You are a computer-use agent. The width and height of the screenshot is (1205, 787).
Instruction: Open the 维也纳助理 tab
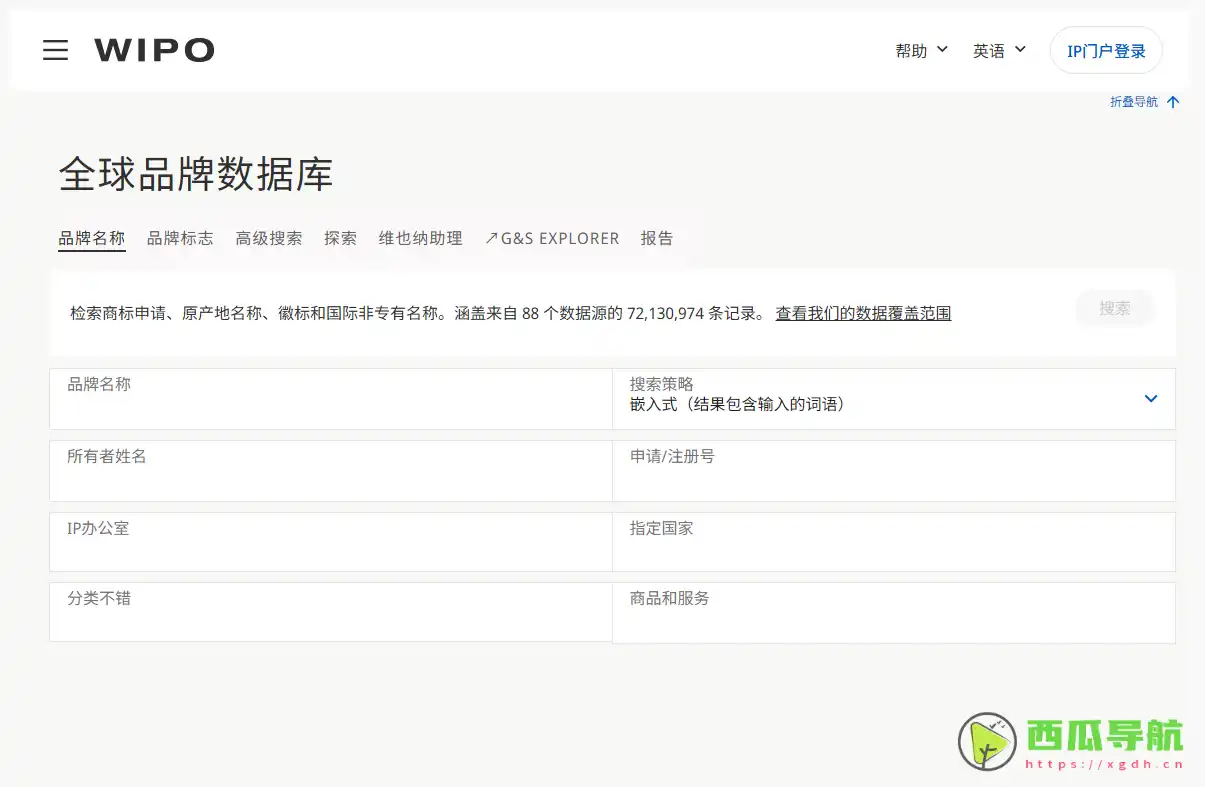click(x=420, y=238)
